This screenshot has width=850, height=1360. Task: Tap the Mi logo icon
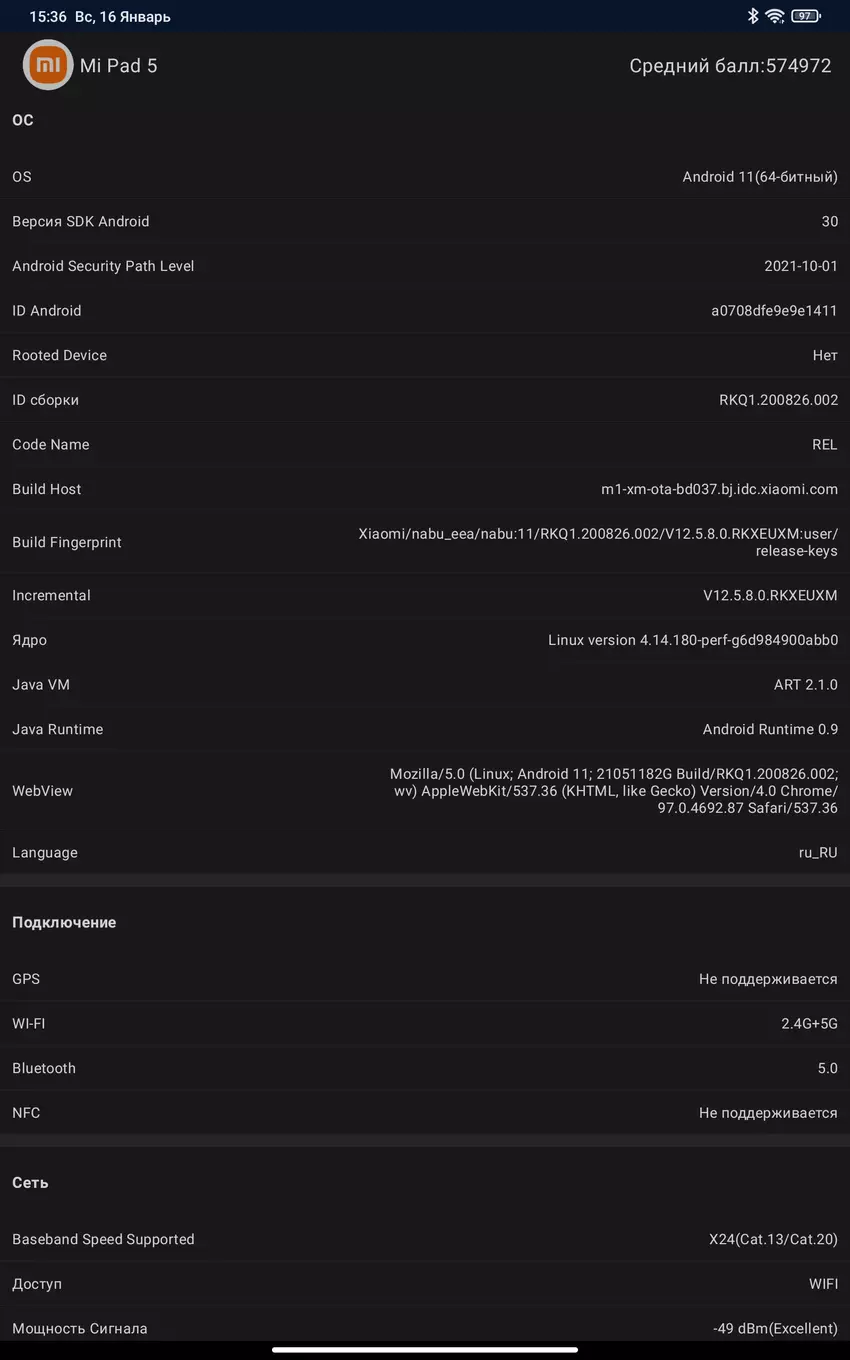click(x=48, y=65)
